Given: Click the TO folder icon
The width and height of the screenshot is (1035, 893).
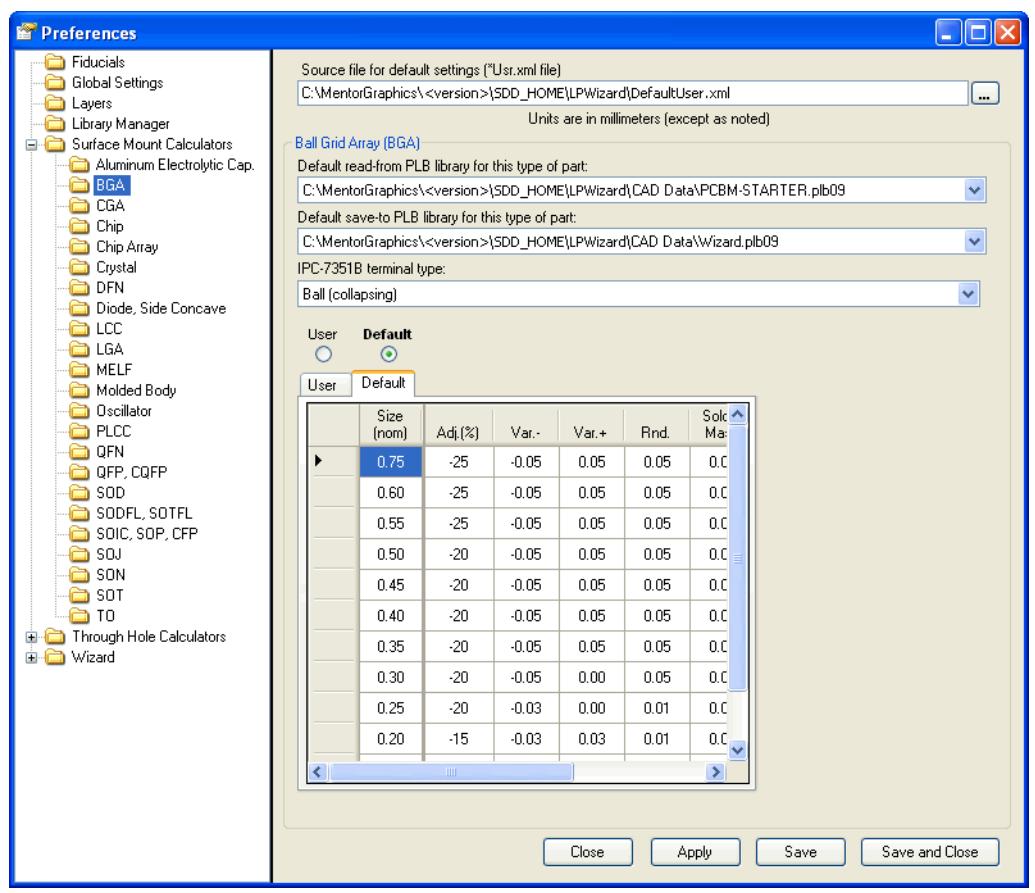Looking at the screenshot, I should pyautogui.click(x=79, y=616).
